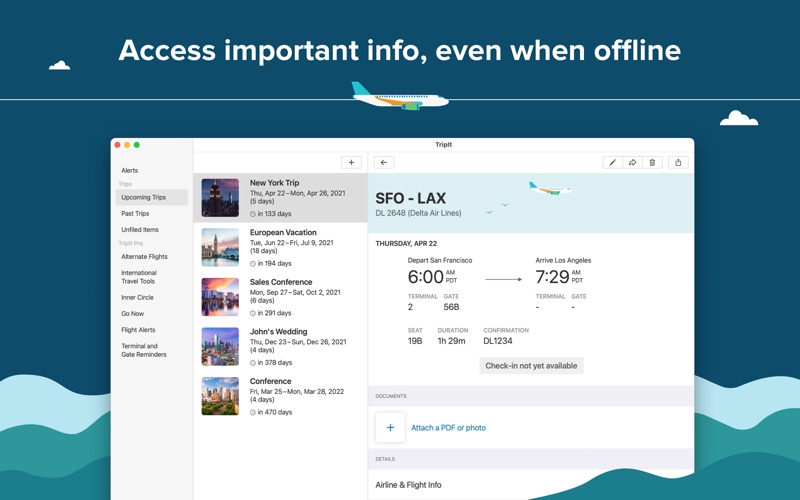
Task: Open Past Trips list
Action: tap(135, 213)
